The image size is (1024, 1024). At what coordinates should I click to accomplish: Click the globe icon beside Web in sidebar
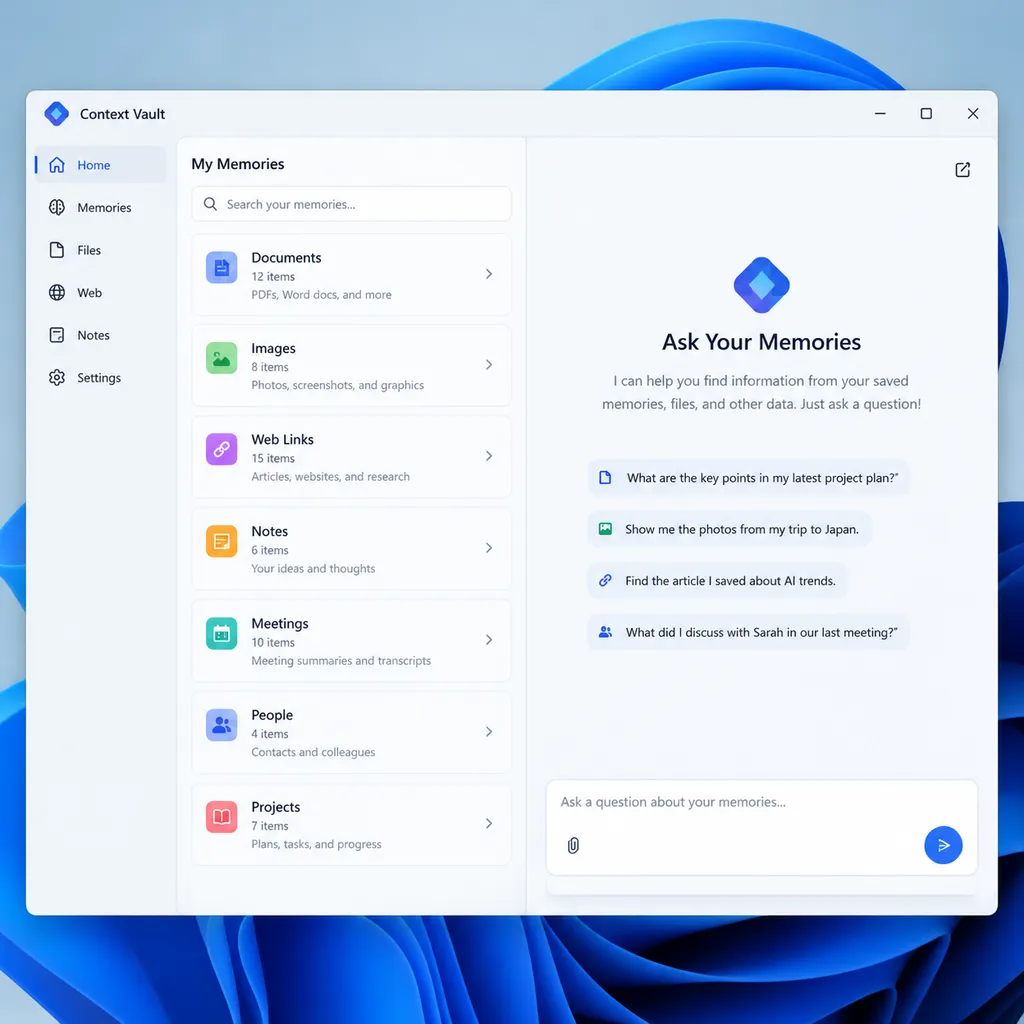pyautogui.click(x=57, y=293)
